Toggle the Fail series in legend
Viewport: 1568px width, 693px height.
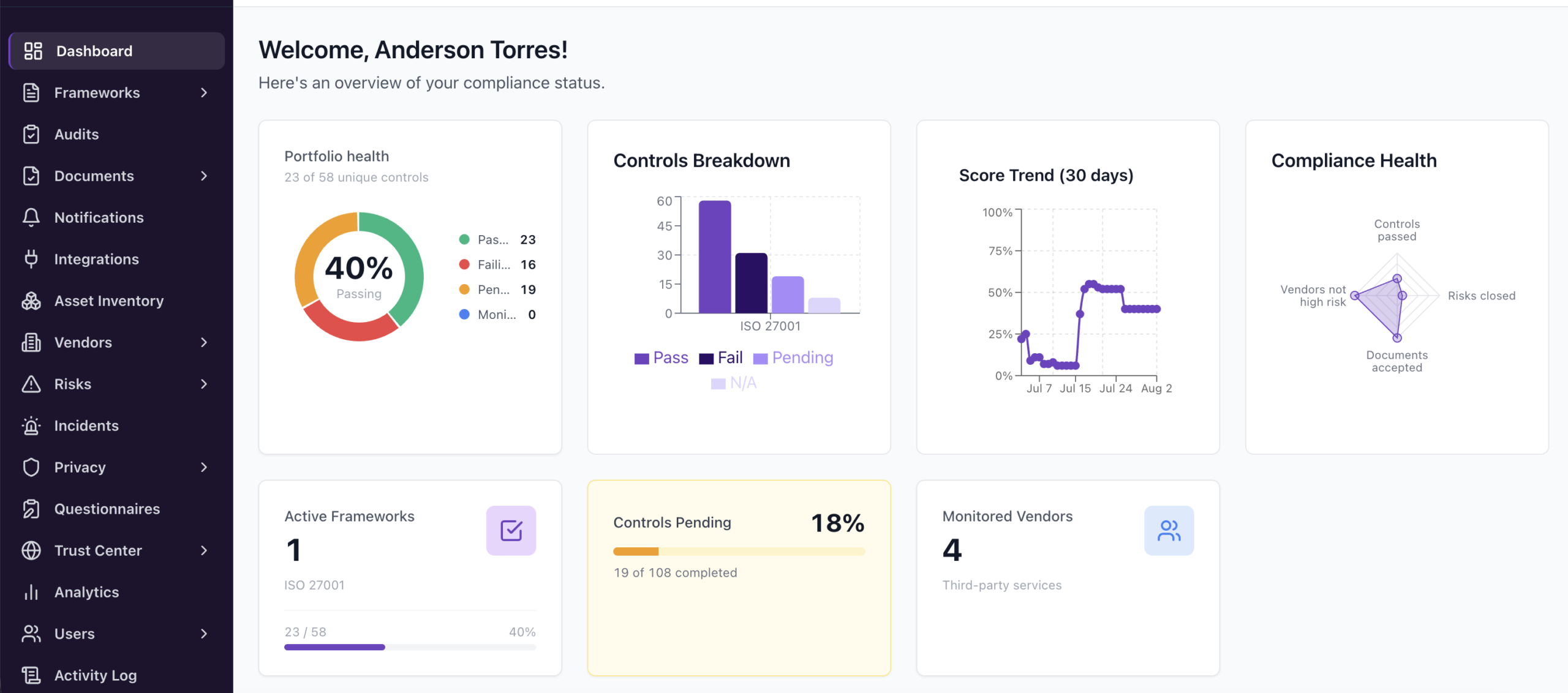pos(721,358)
